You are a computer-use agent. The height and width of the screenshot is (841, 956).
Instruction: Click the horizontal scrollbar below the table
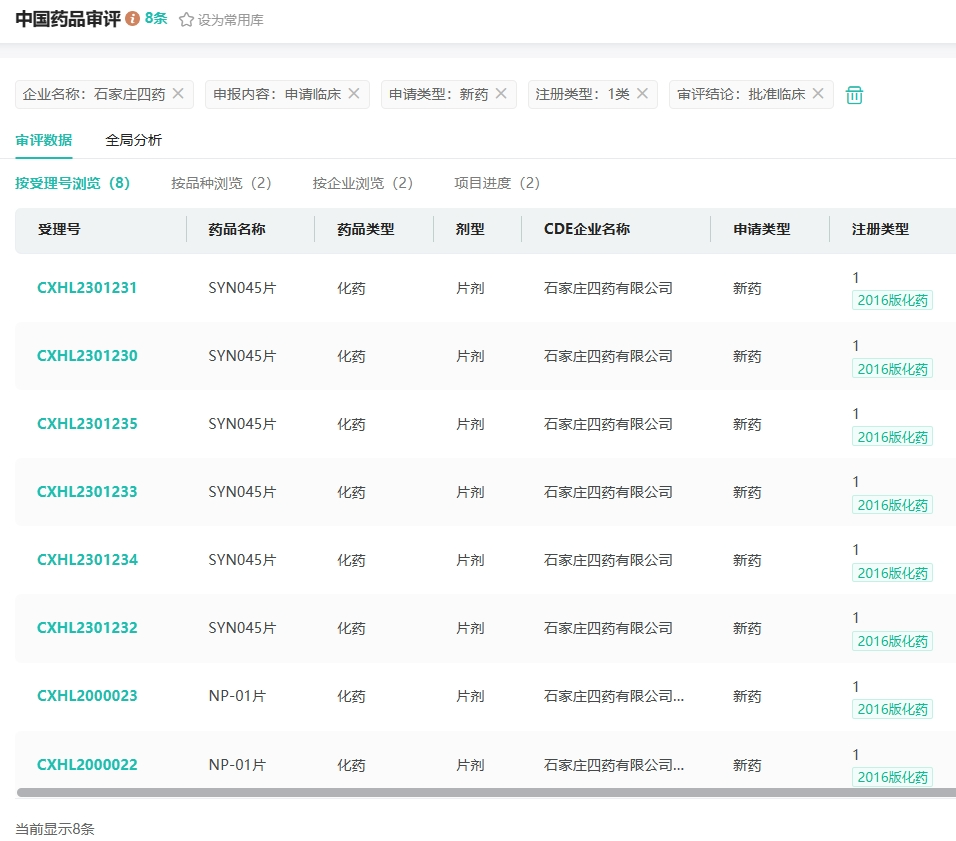point(480,793)
